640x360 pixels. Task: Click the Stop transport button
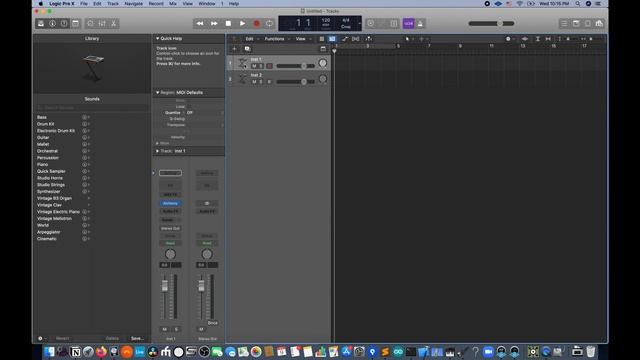coord(228,24)
